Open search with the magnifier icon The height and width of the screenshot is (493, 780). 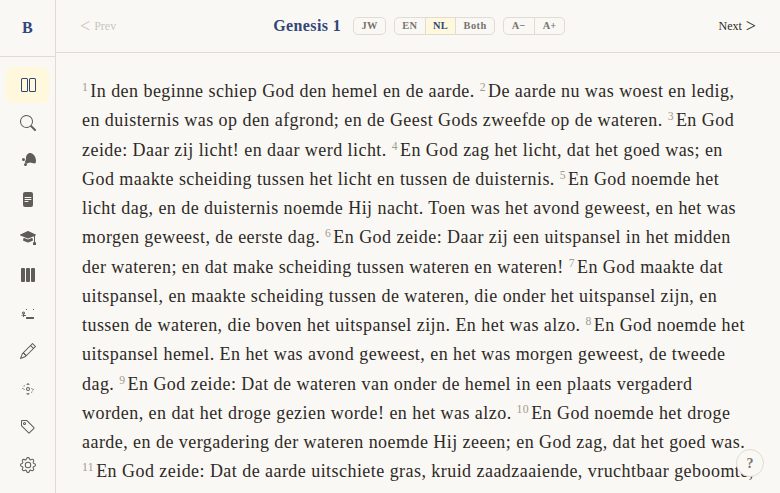click(x=28, y=123)
